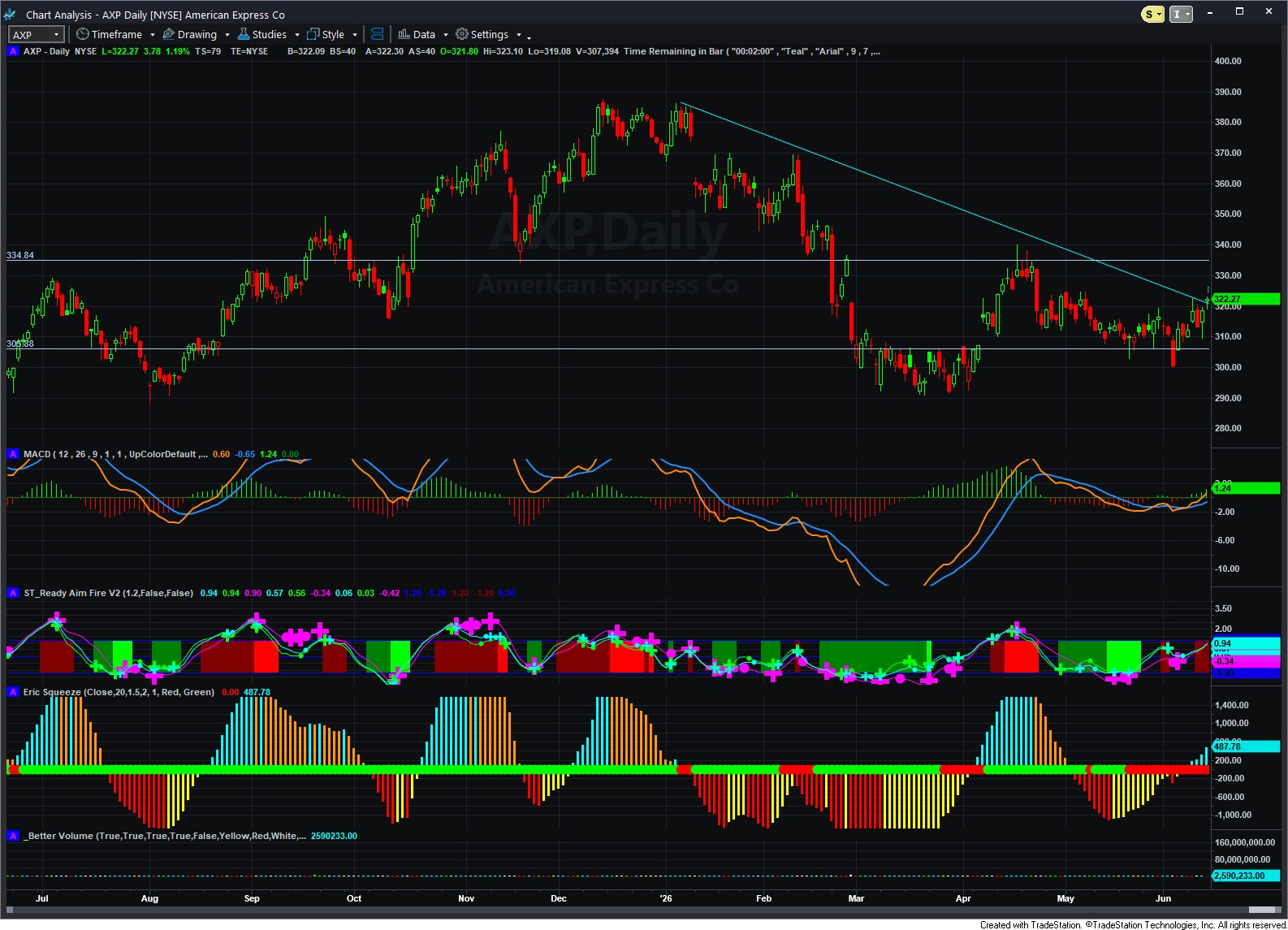The image size is (1288, 930).
Task: Click the Data bar chart icon
Action: (x=404, y=34)
